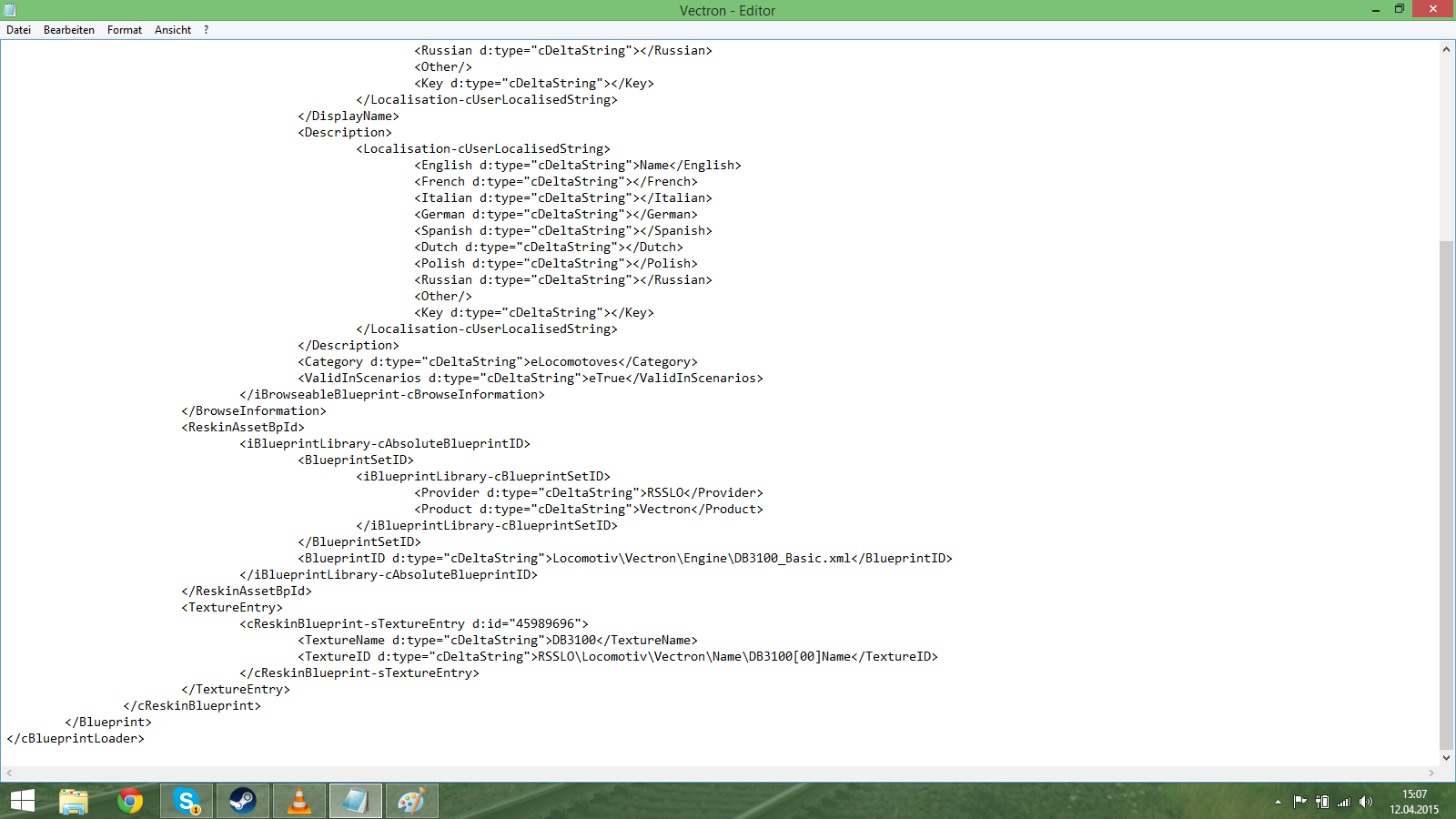Click the Italian cDeltaString line
Screen dimensions: 1456x819
click(x=563, y=198)
